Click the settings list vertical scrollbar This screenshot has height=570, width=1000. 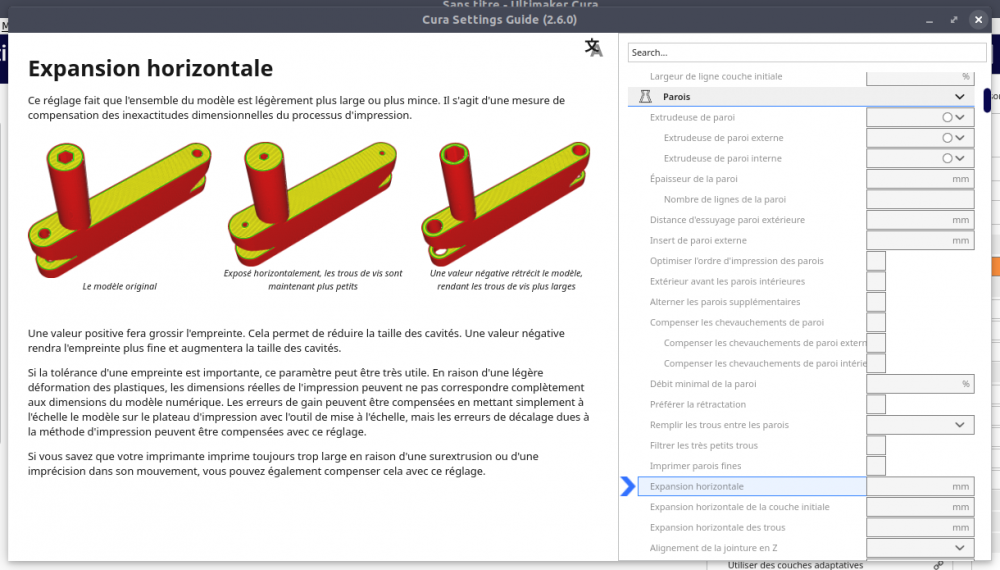[x=987, y=101]
